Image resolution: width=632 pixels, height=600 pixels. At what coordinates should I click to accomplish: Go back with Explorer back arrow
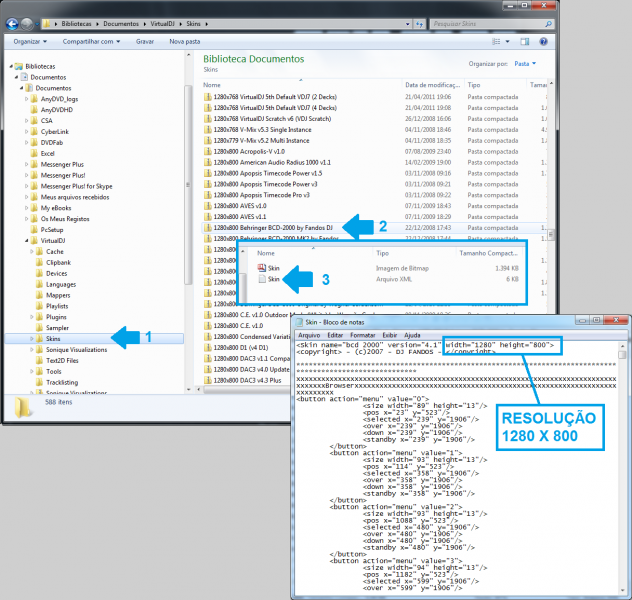(x=12, y=24)
